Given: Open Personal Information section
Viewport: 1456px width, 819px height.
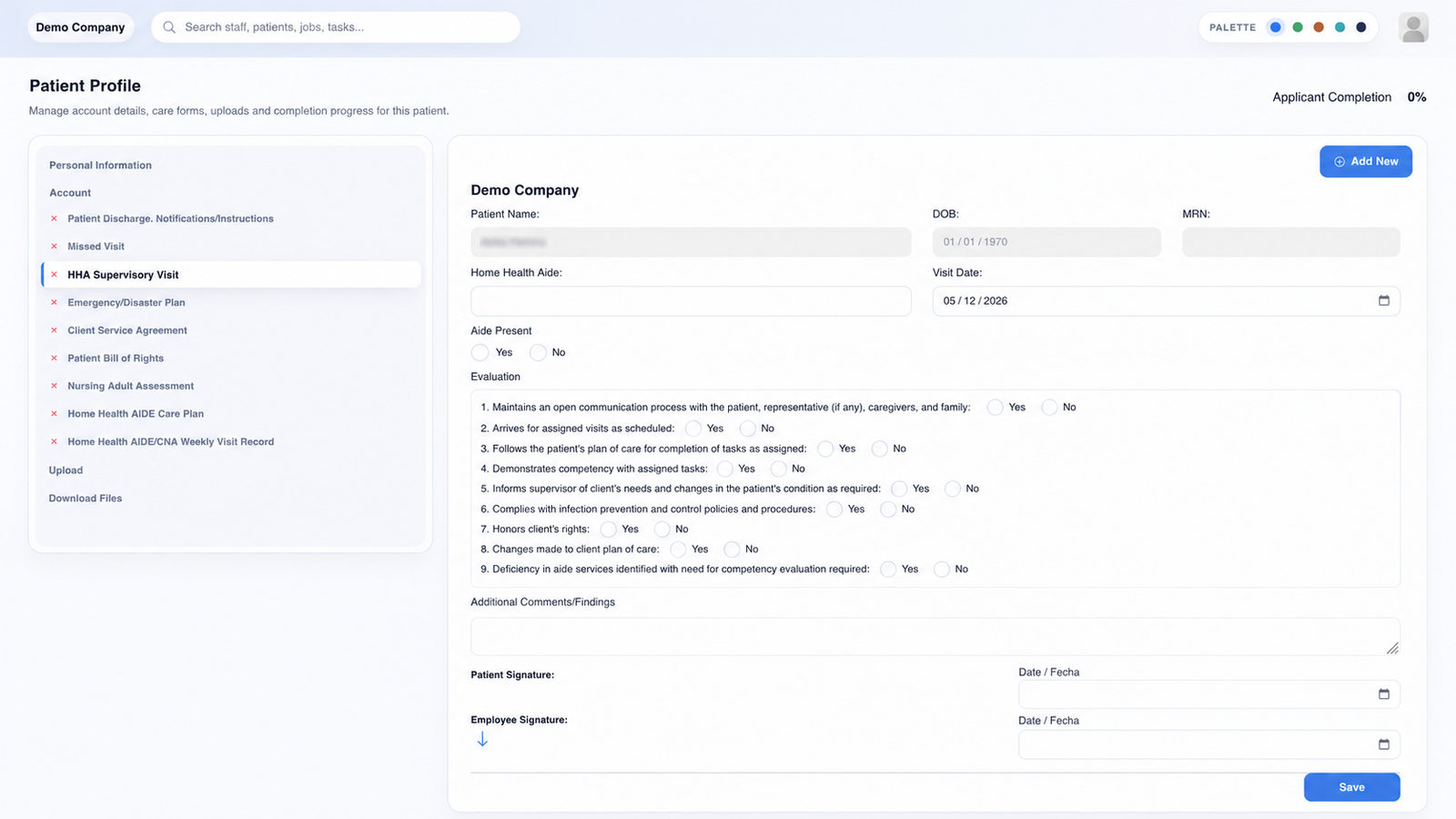Looking at the screenshot, I should click(x=100, y=166).
